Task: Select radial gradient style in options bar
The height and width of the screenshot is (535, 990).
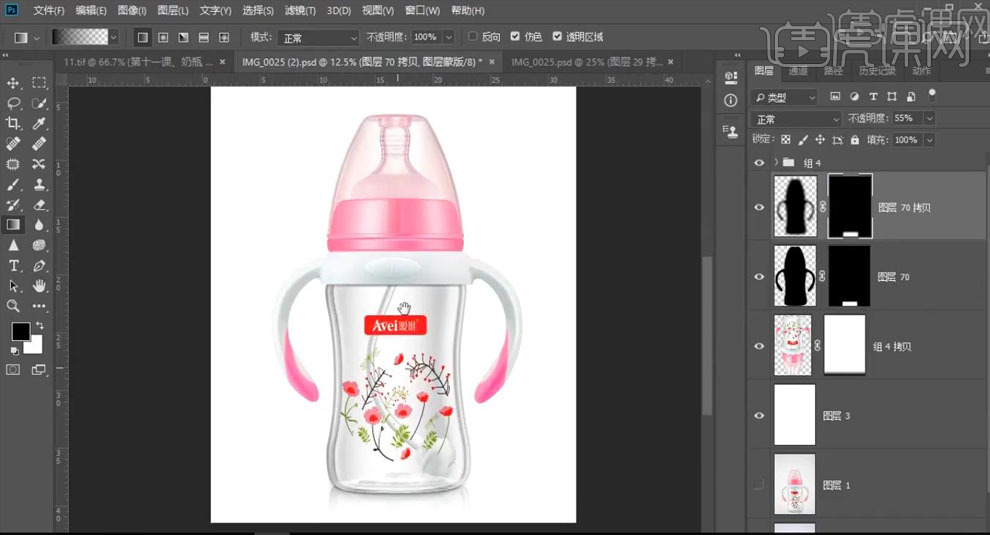Action: click(162, 37)
